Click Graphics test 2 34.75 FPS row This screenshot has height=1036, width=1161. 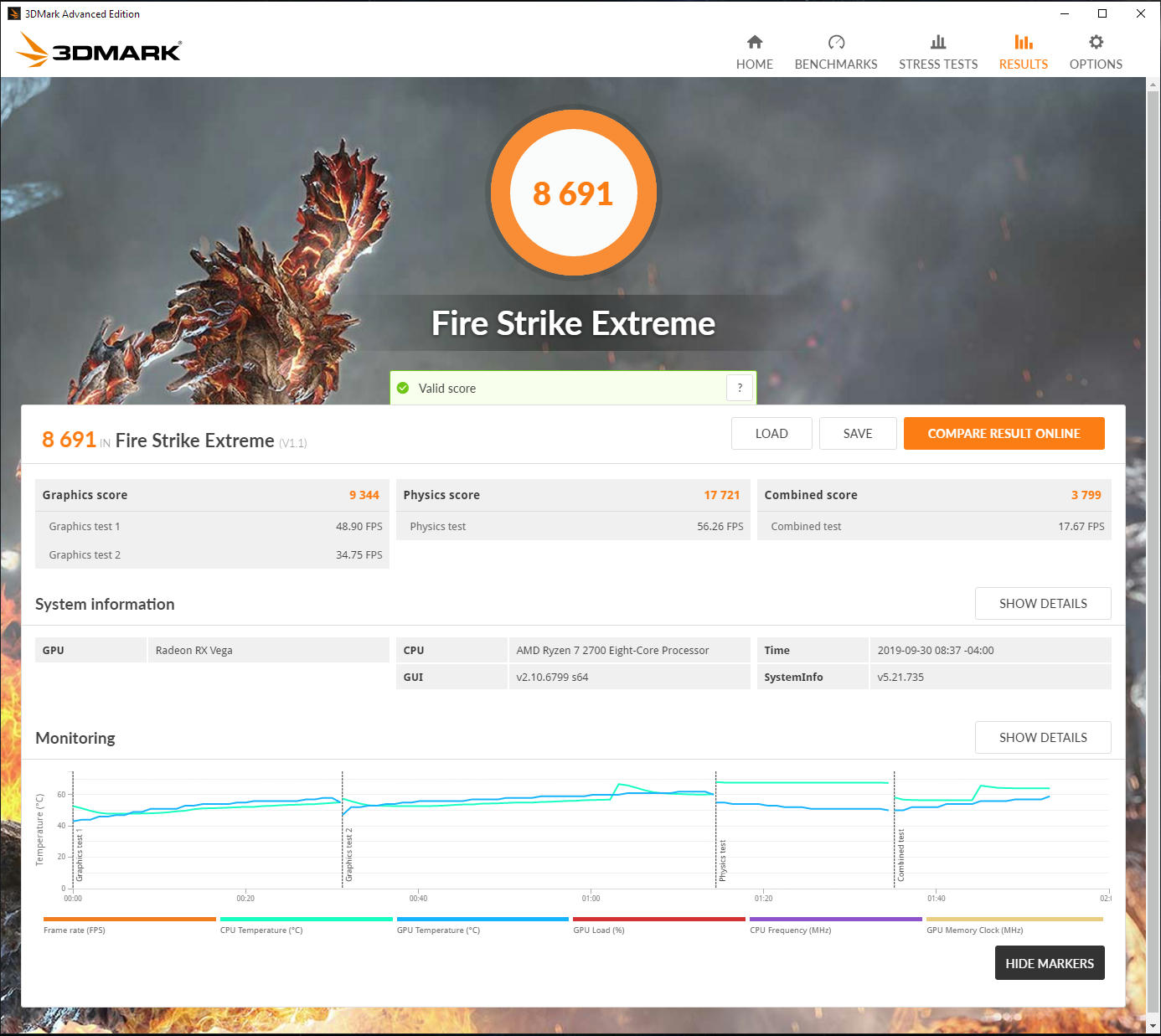[x=212, y=554]
